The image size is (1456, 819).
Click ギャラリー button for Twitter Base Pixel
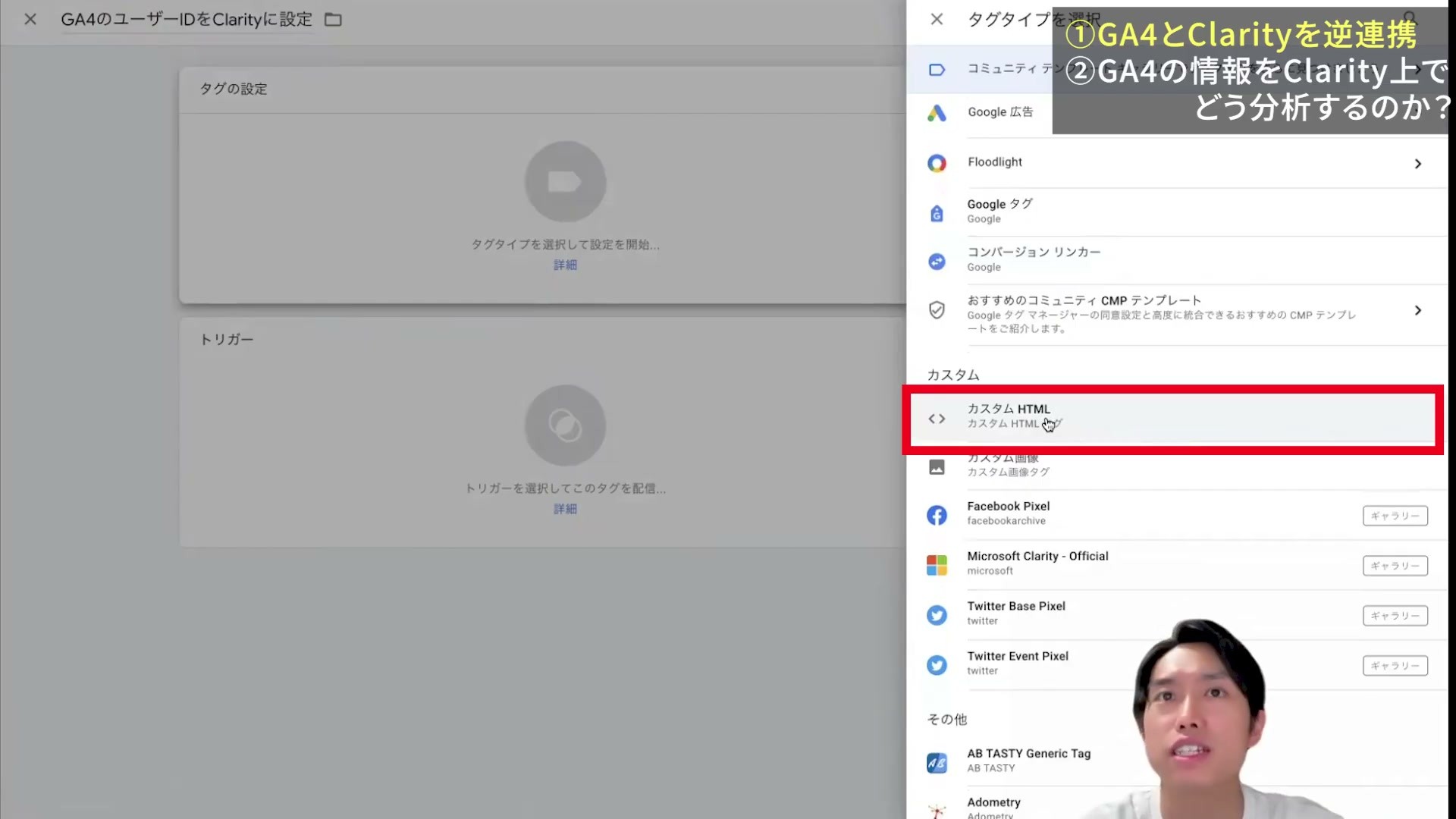click(1395, 616)
